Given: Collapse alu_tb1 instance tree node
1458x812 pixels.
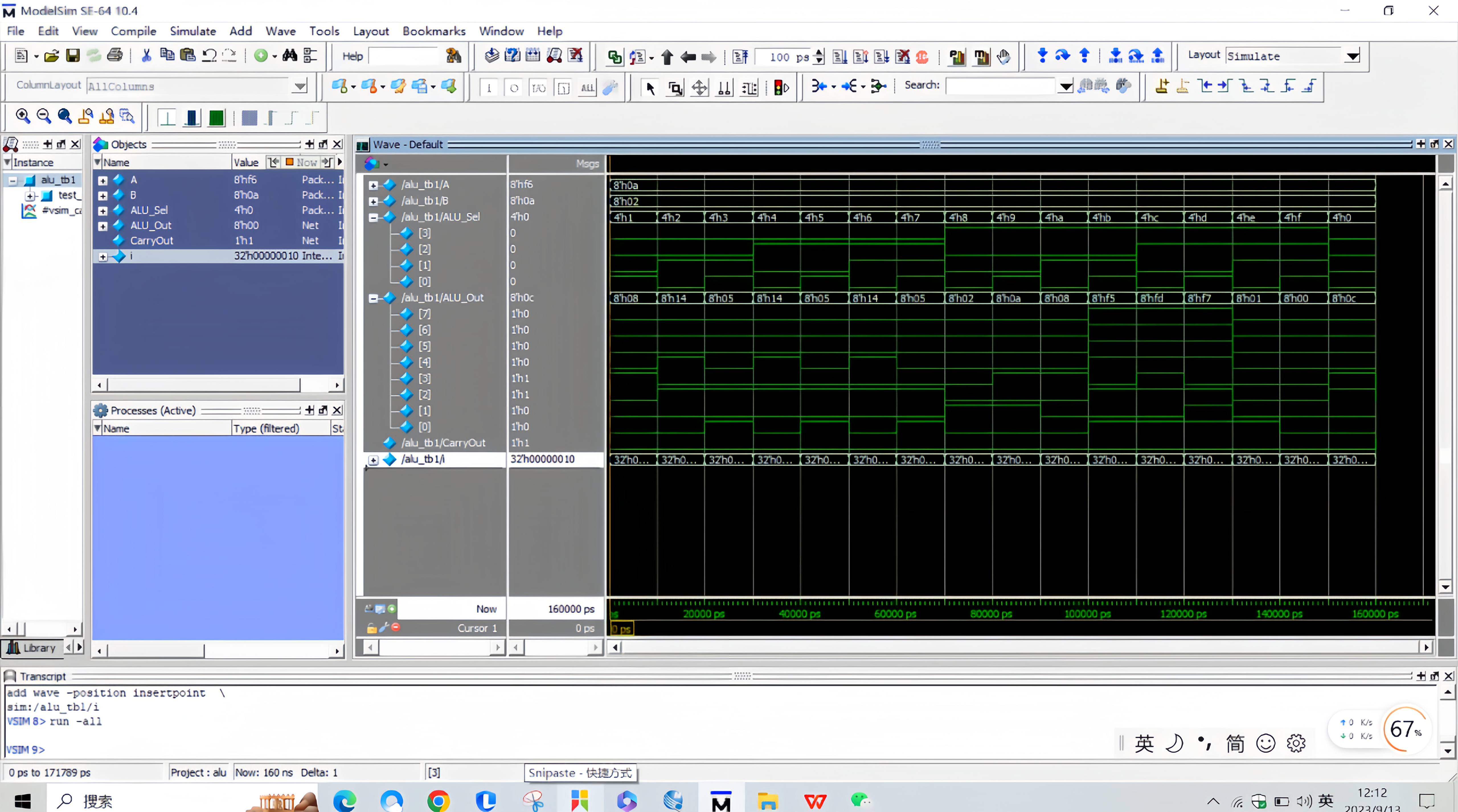Looking at the screenshot, I should 13,181.
